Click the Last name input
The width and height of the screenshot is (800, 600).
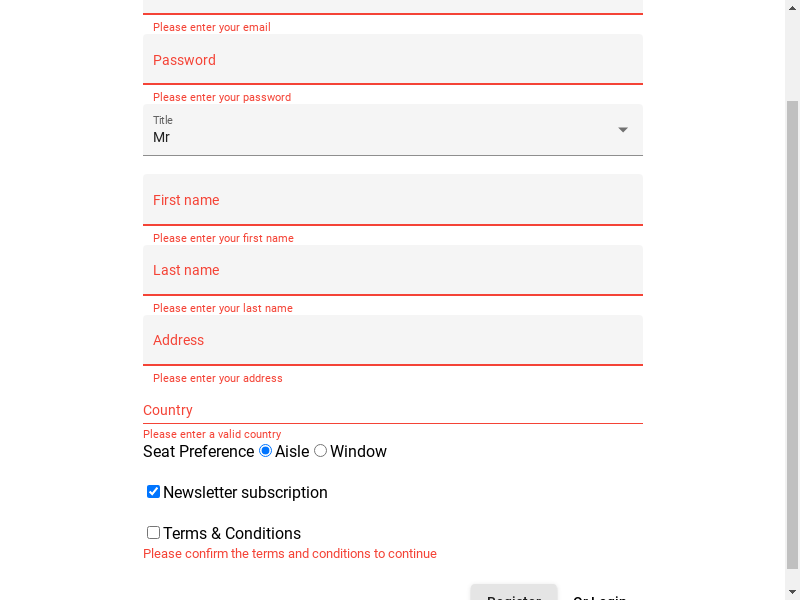[392, 270]
